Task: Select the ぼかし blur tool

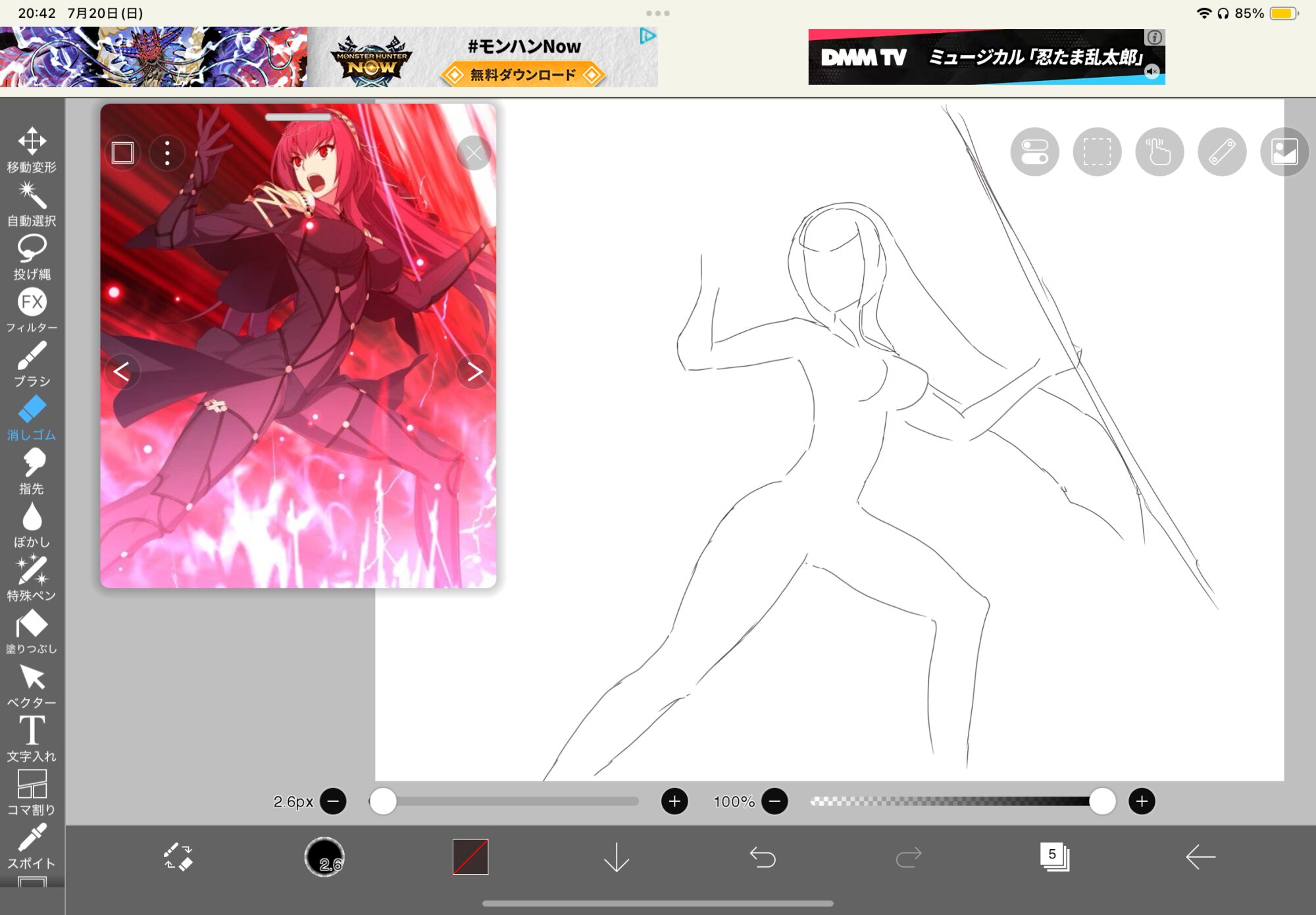Action: 32,525
